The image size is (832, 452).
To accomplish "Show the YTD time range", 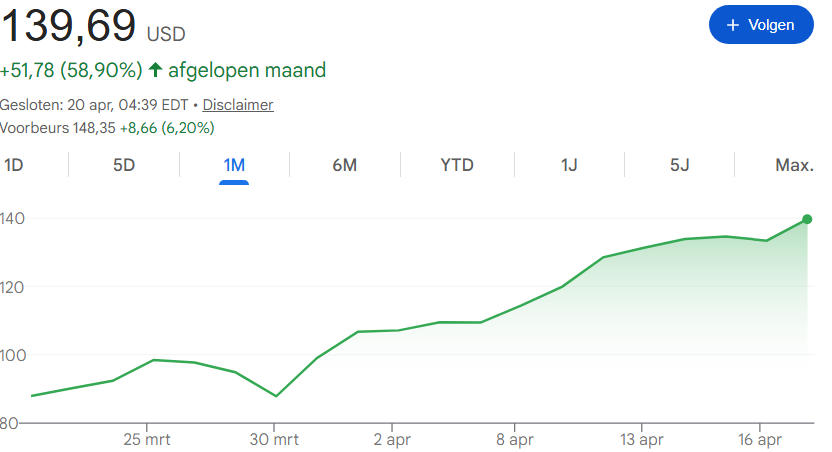I will 457,165.
